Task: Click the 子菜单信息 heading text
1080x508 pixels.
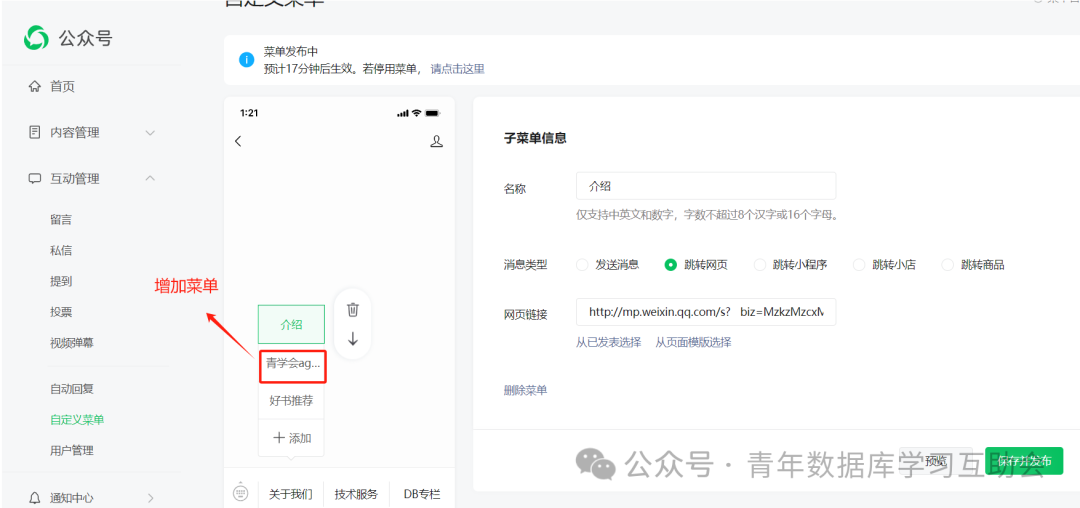Action: tap(535, 138)
